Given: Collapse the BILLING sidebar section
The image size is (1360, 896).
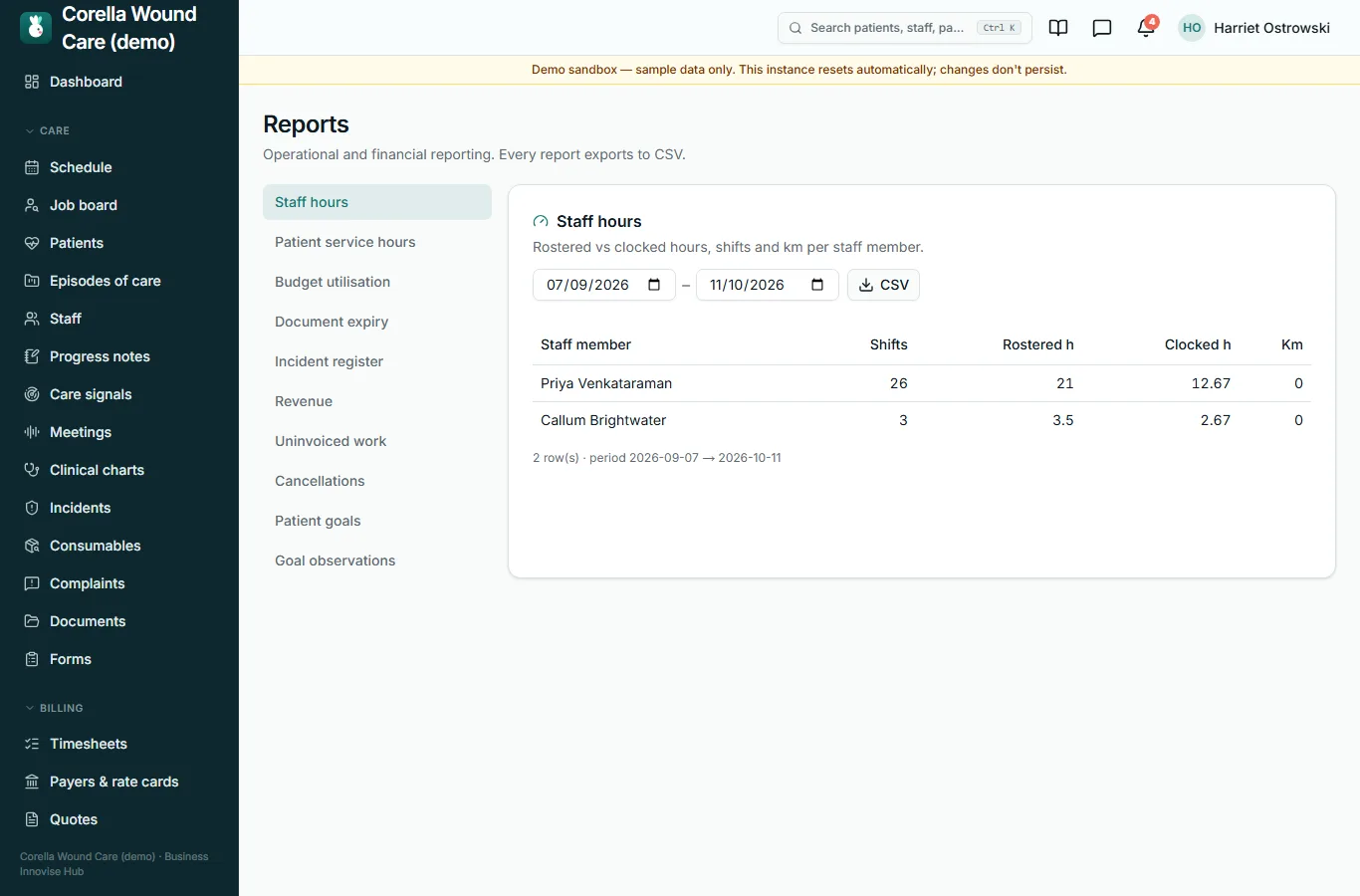Looking at the screenshot, I should click(54, 708).
